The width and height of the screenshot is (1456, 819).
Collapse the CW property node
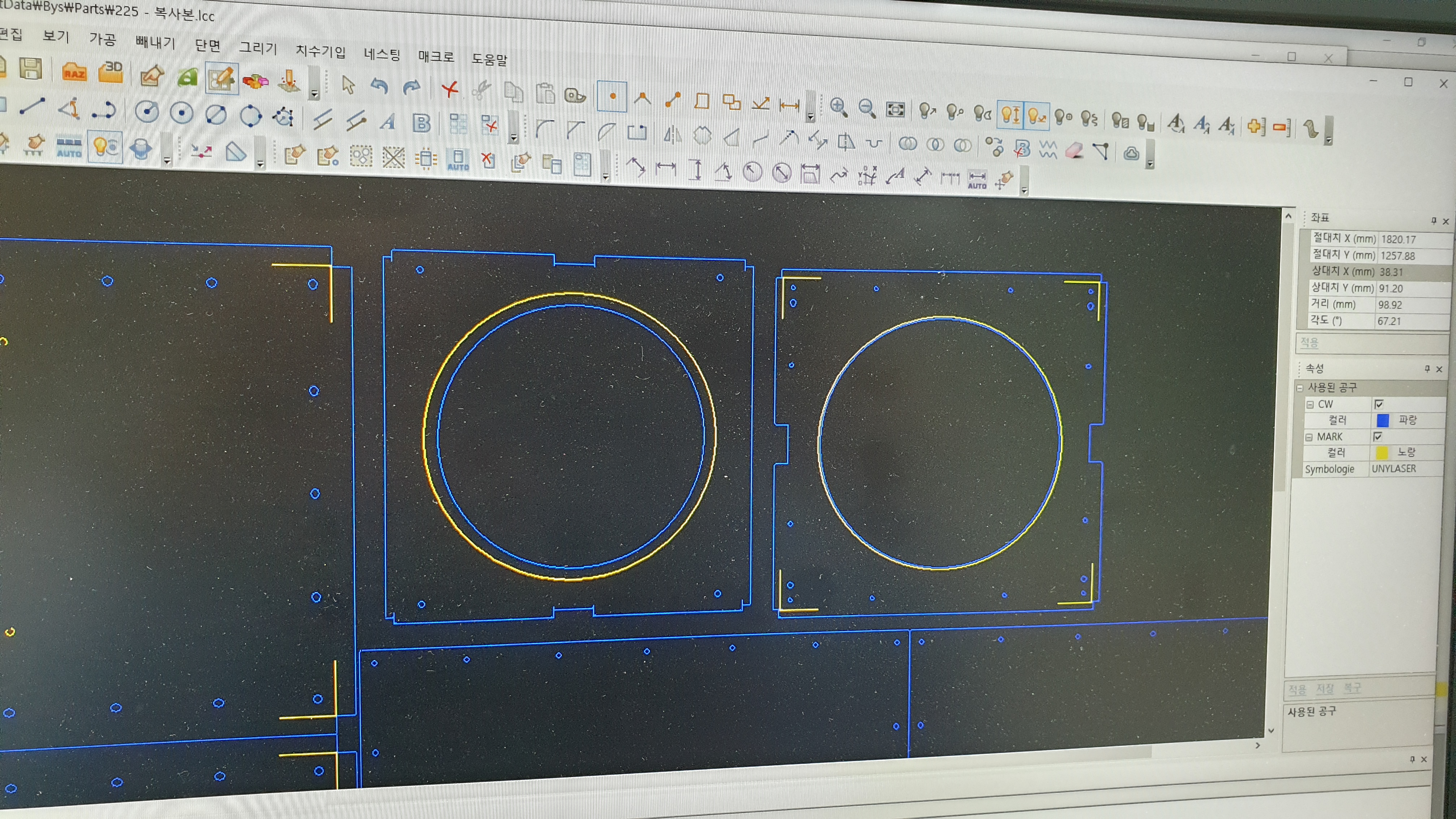pyautogui.click(x=1310, y=405)
